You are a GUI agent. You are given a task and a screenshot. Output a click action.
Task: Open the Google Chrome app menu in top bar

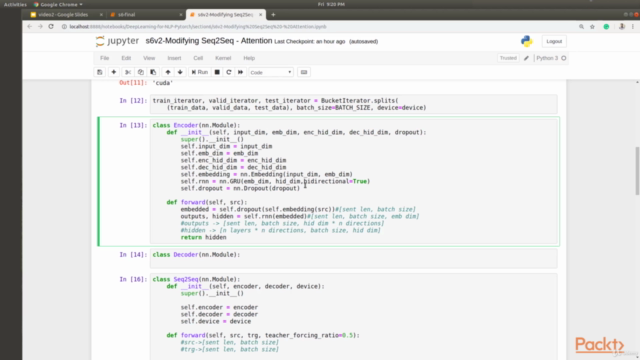(x=58, y=4)
